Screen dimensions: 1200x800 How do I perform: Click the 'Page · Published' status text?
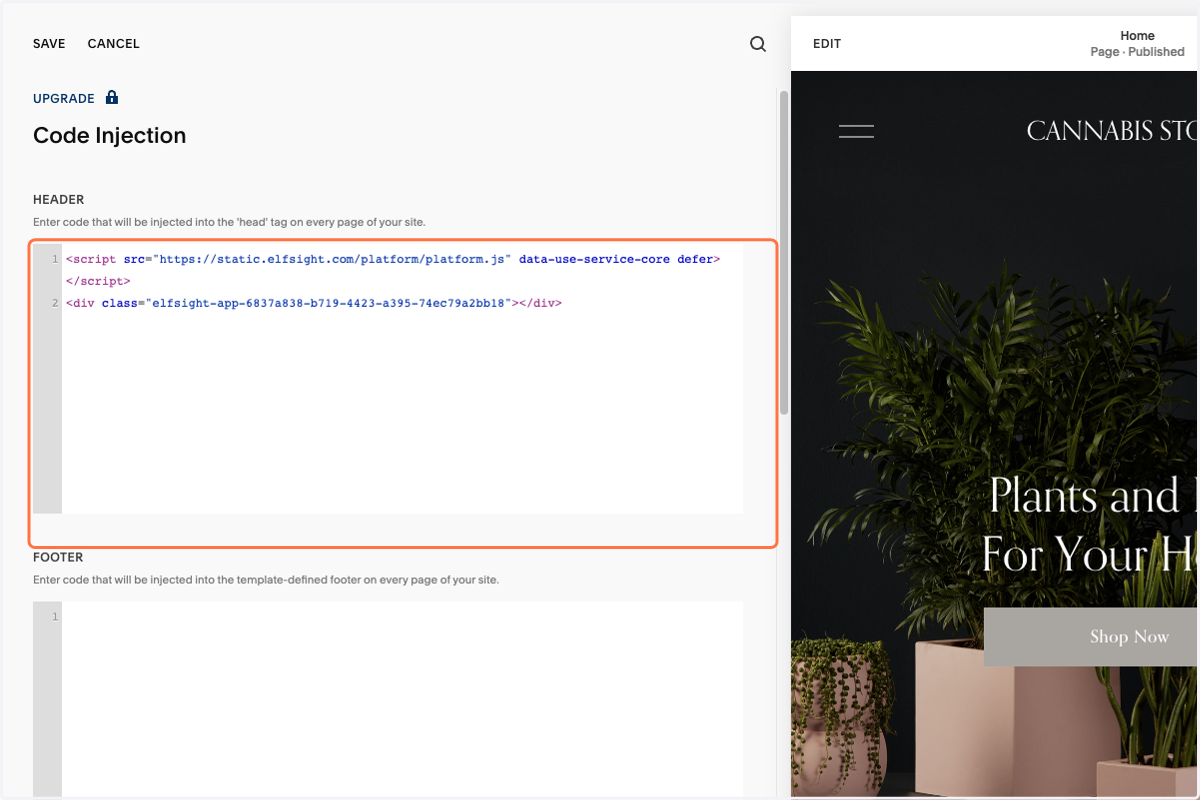click(x=1138, y=52)
